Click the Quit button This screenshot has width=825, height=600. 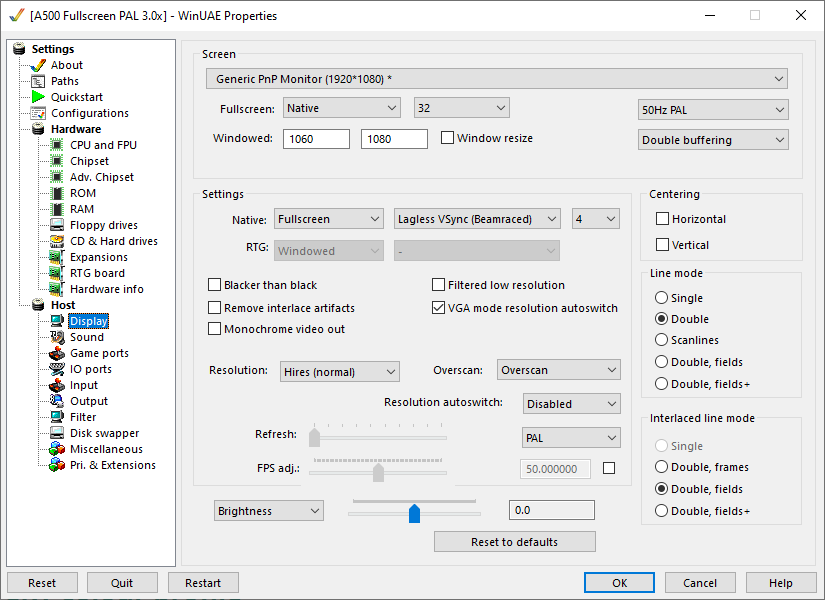tap(122, 583)
